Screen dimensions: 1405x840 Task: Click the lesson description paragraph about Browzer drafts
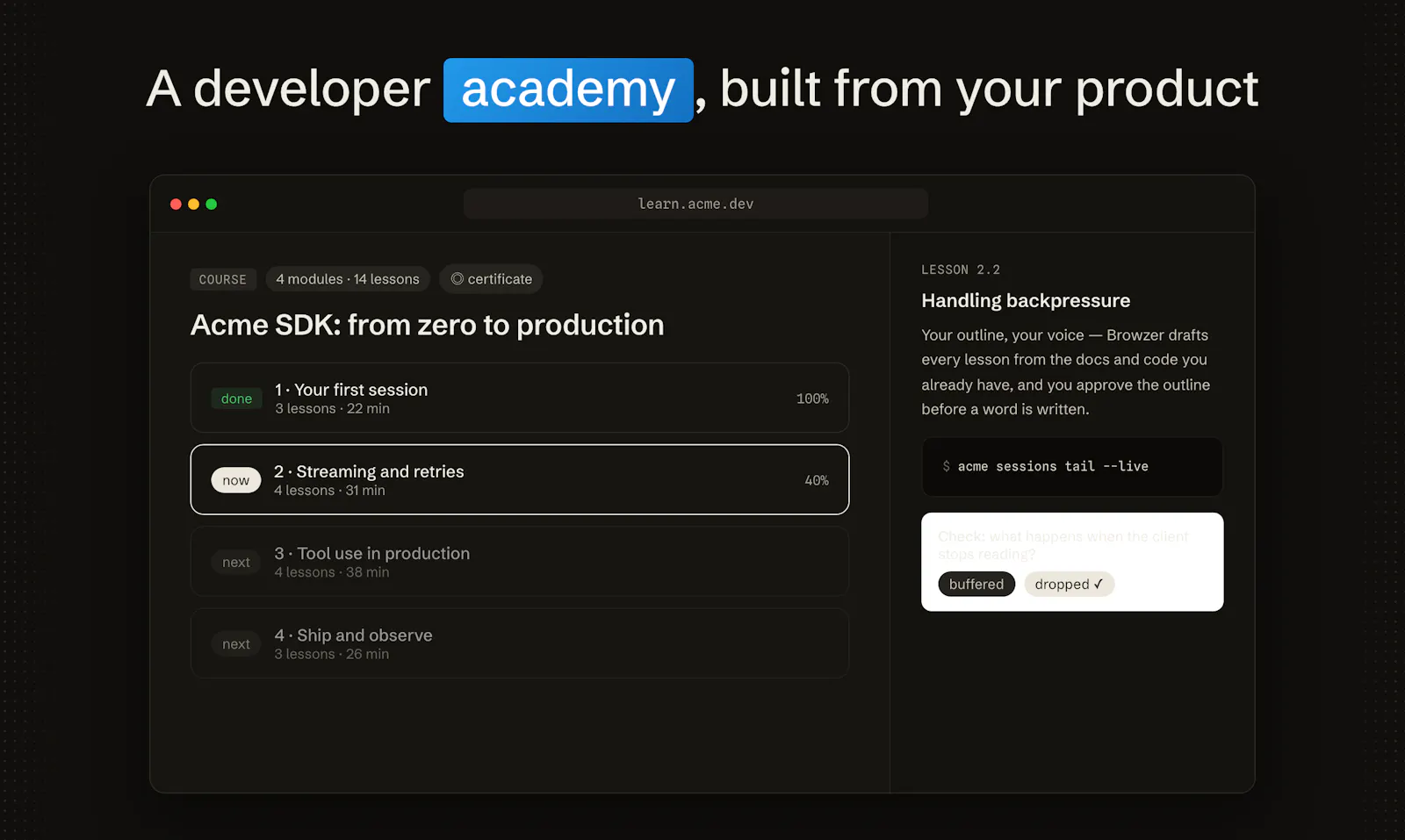tap(1066, 372)
